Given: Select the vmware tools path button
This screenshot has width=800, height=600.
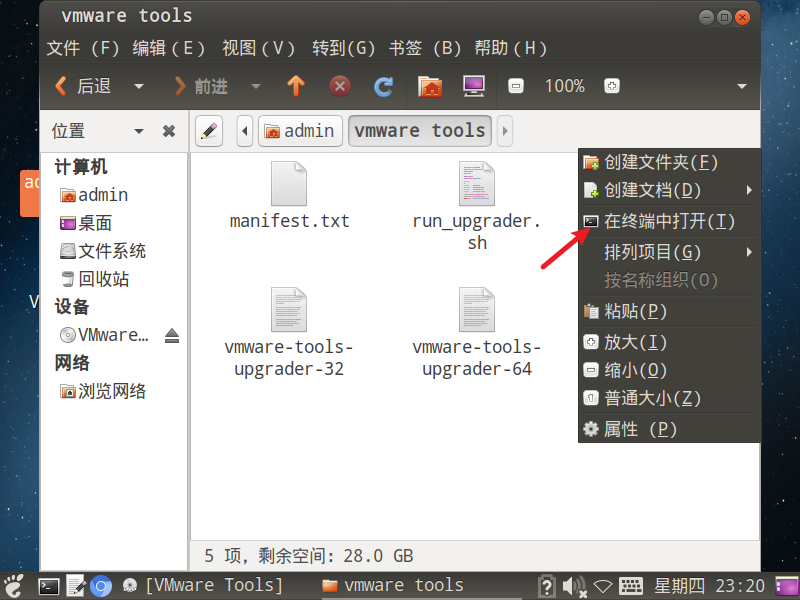Looking at the screenshot, I should point(420,131).
